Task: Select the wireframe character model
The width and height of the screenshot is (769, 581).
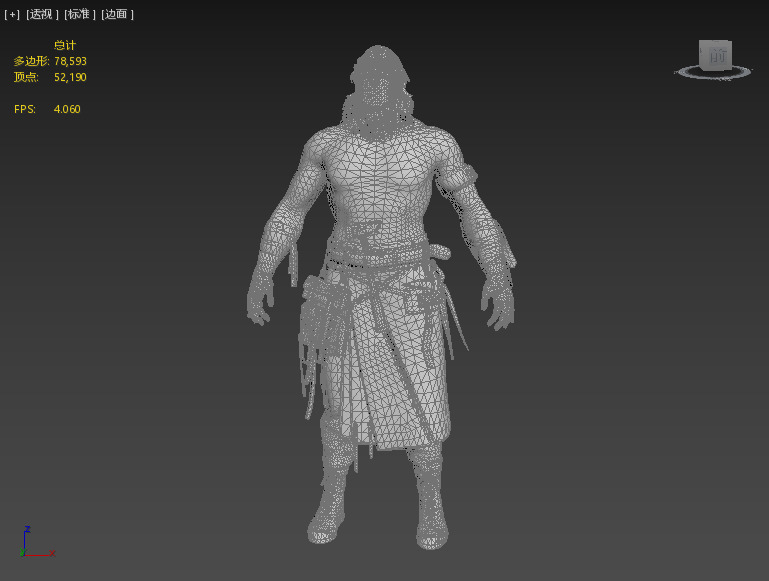Action: 381,297
